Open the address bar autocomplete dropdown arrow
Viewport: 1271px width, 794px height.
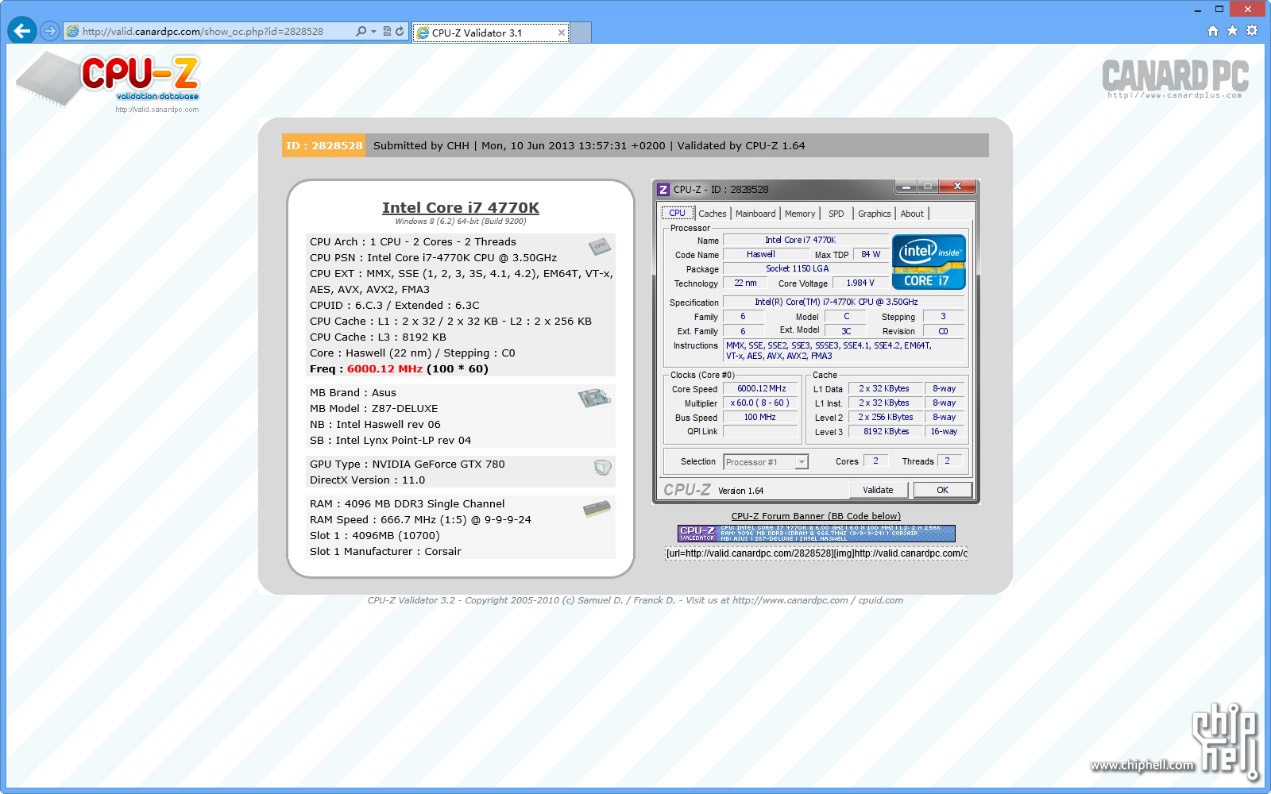(x=373, y=32)
